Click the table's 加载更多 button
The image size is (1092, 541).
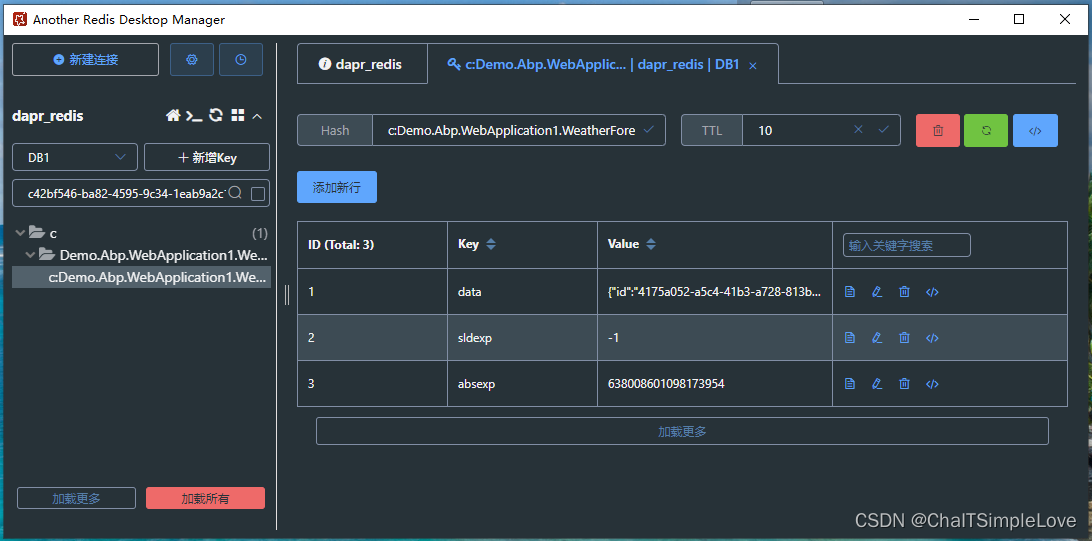pos(682,431)
